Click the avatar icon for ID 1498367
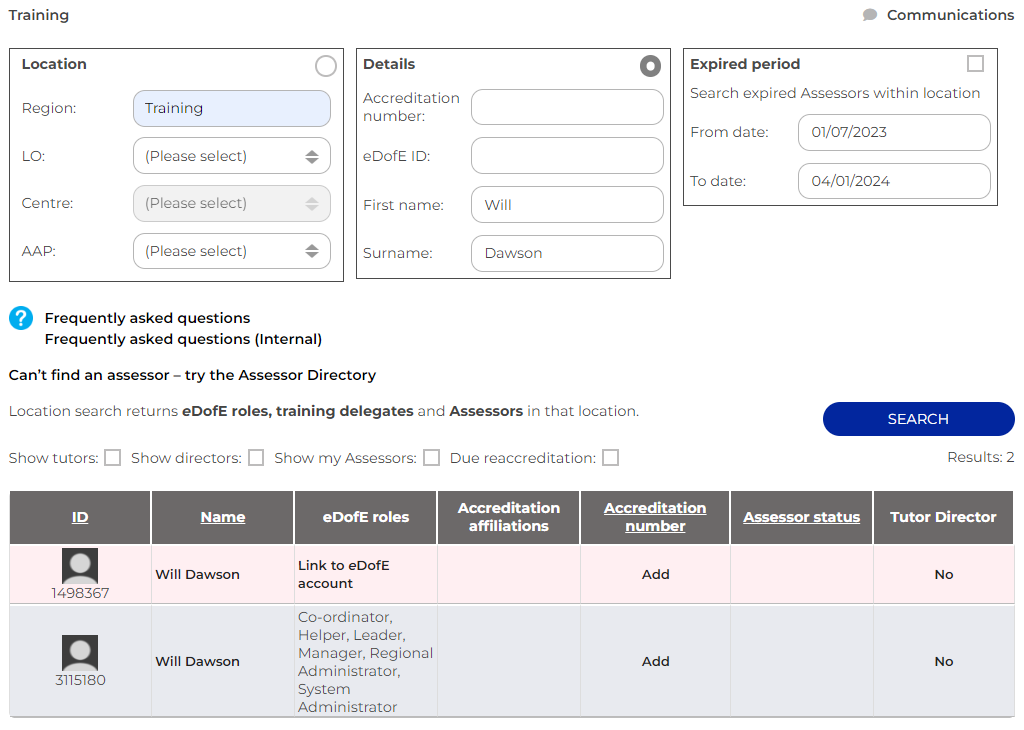Screen dimensions: 1024x730 [x=79, y=565]
